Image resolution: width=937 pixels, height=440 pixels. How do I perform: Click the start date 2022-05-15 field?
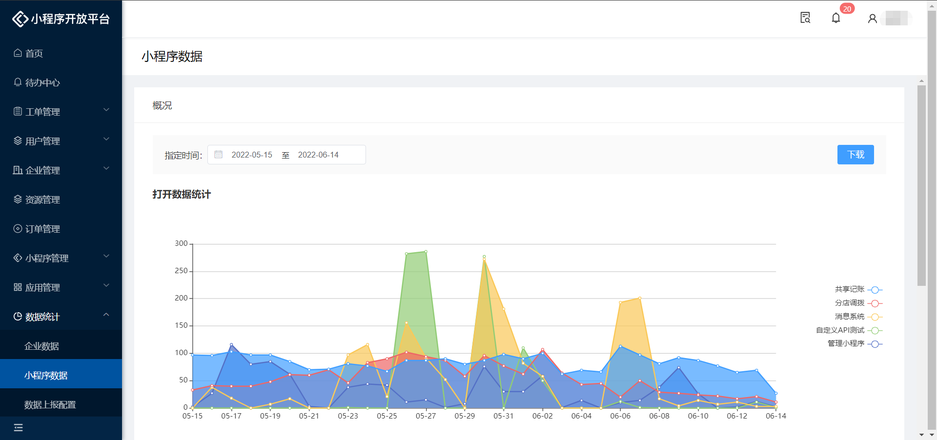point(251,155)
